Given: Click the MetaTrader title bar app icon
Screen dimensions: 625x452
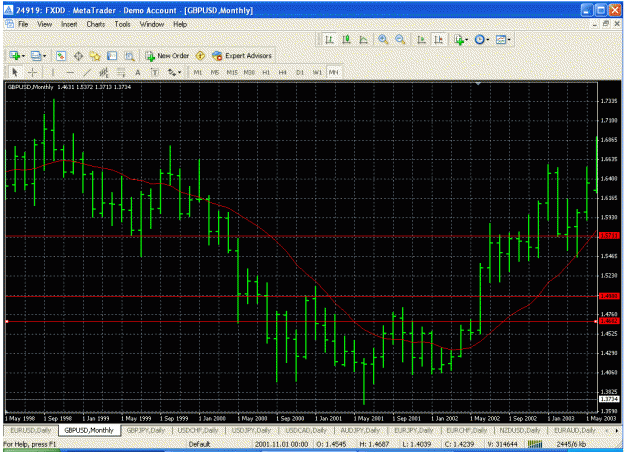Looking at the screenshot, I should click(8, 10).
